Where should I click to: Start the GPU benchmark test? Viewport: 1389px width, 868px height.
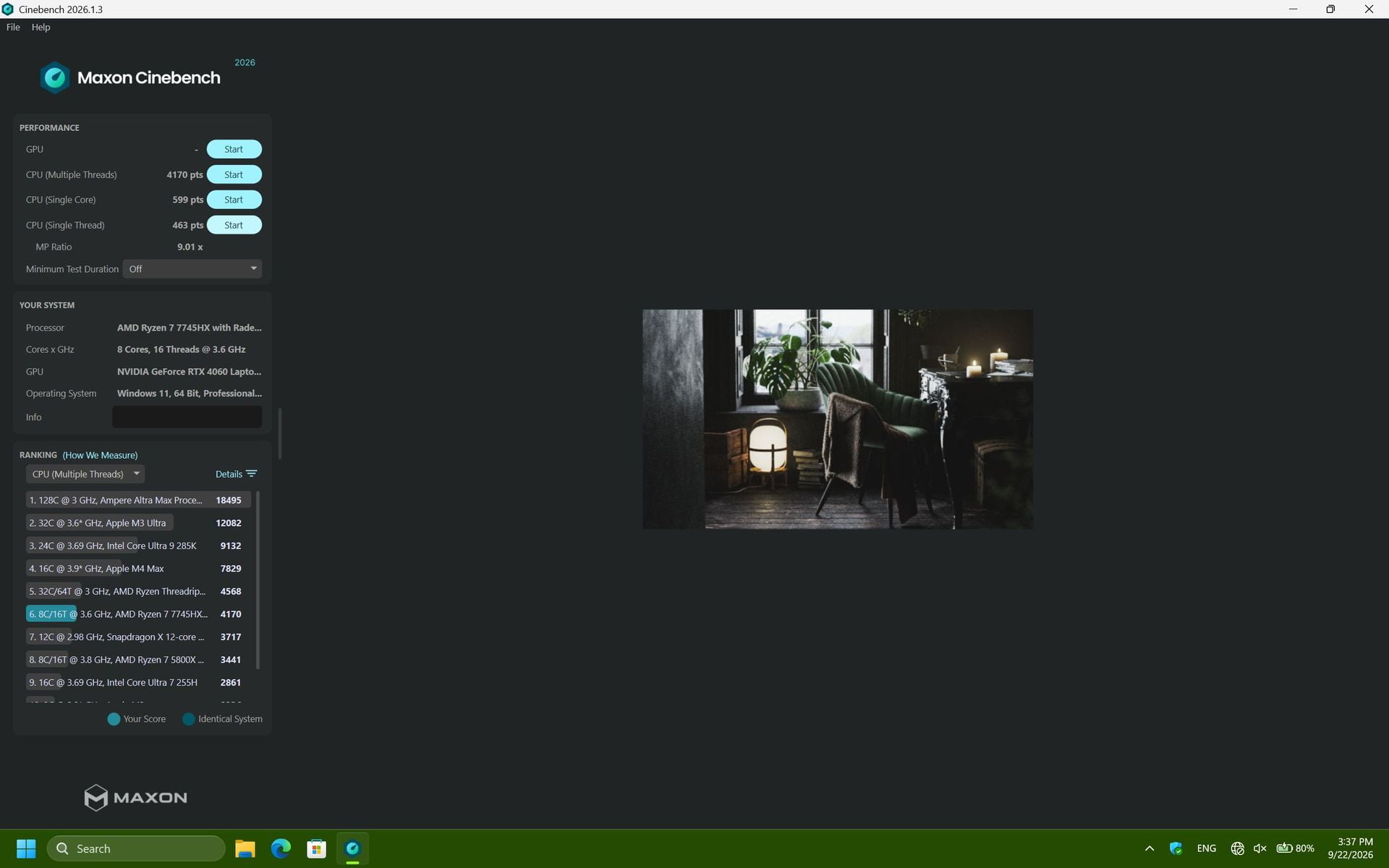pyautogui.click(x=234, y=149)
